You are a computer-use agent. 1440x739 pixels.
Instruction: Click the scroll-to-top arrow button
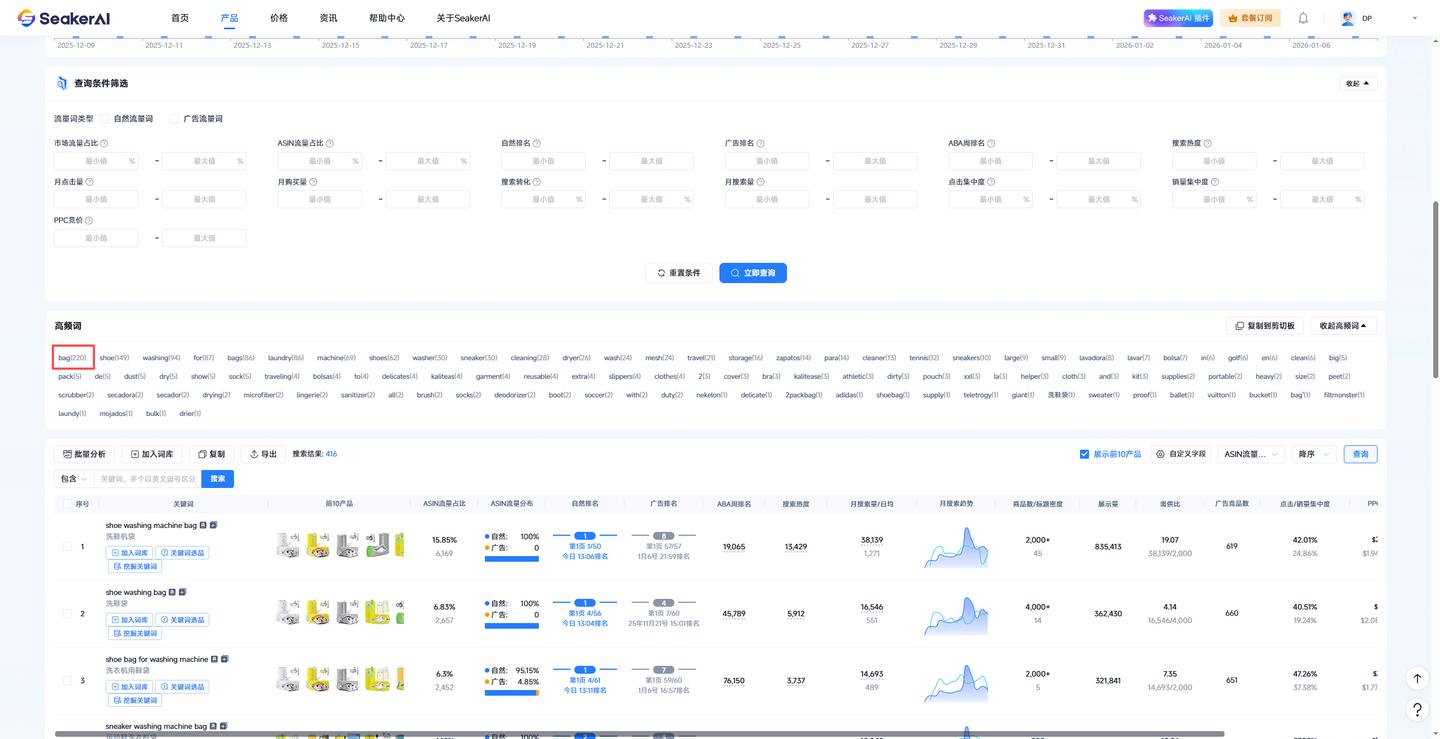pyautogui.click(x=1417, y=678)
